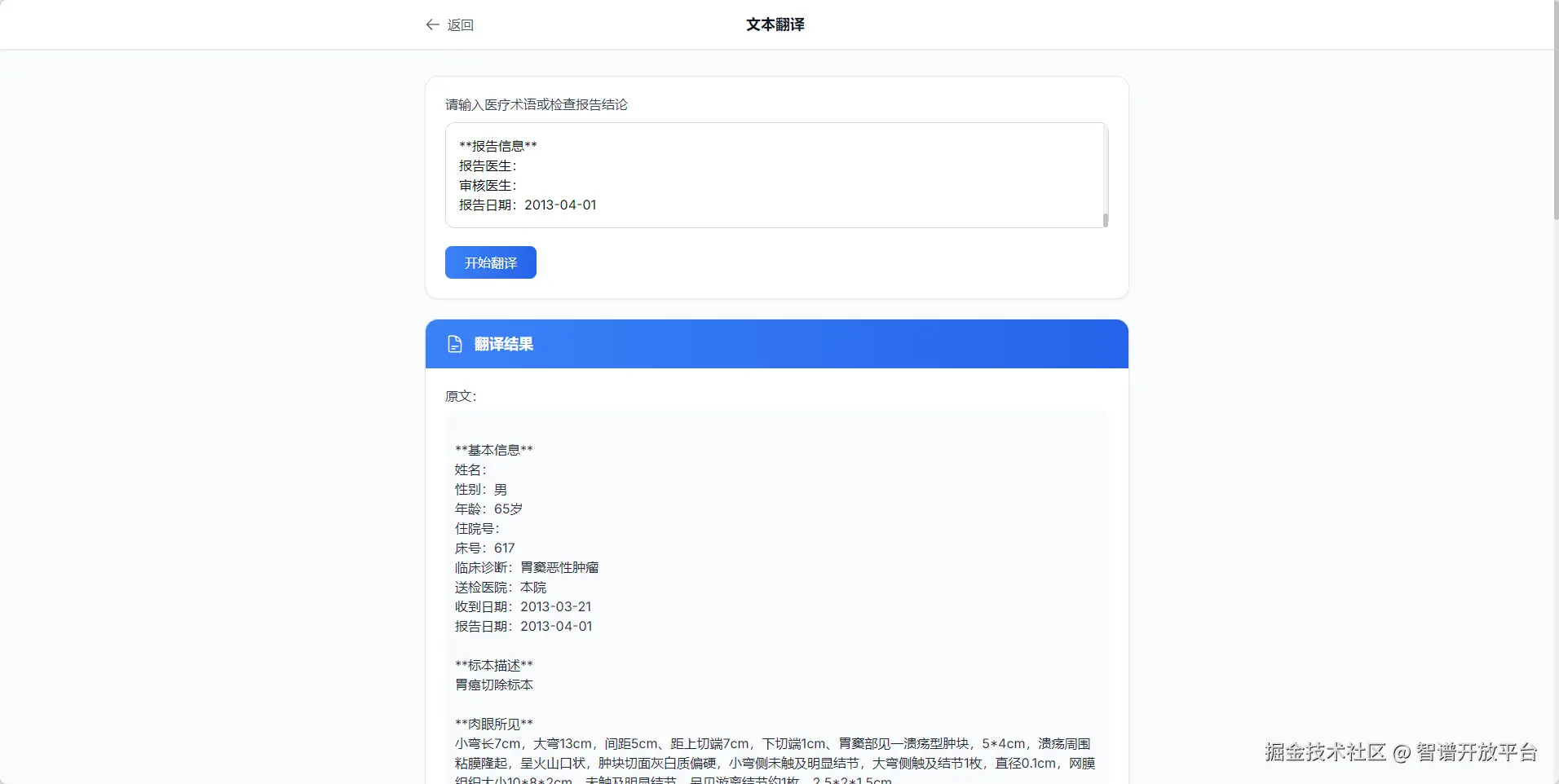Click the 临床诊断 line in original text
This screenshot has height=784, width=1559.
[x=527, y=567]
